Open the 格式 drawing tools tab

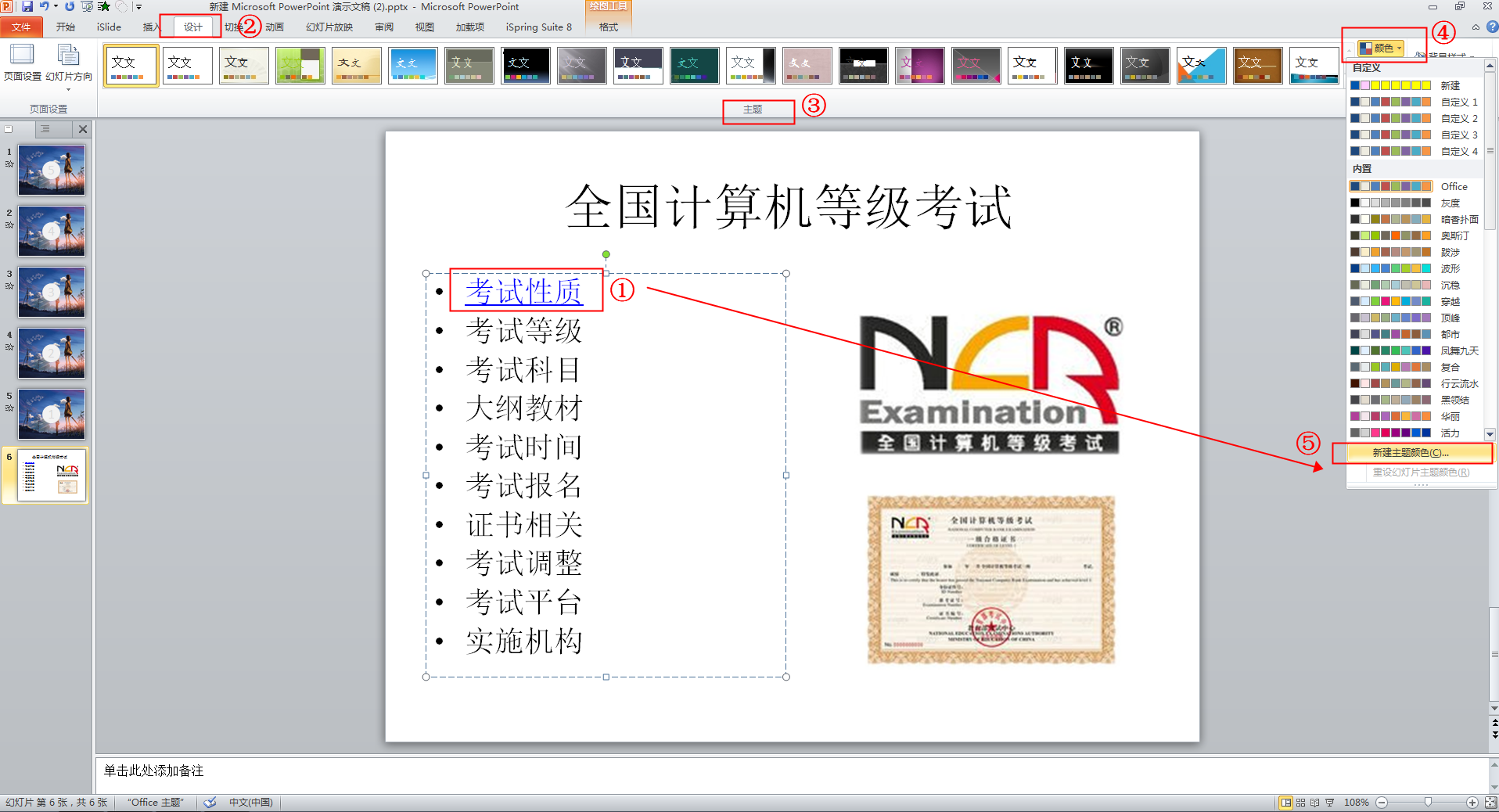608,27
